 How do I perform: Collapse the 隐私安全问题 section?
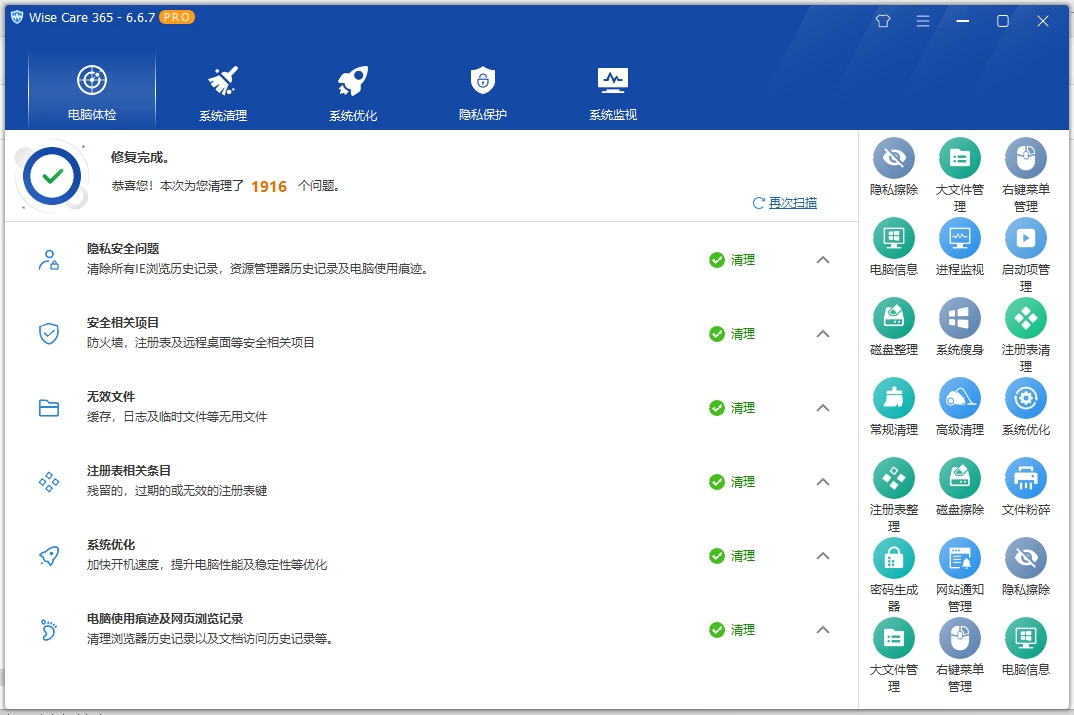(823, 260)
